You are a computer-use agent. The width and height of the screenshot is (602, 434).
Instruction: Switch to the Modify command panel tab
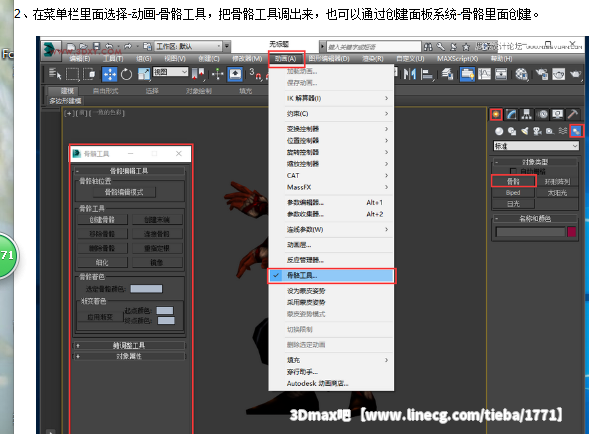511,114
